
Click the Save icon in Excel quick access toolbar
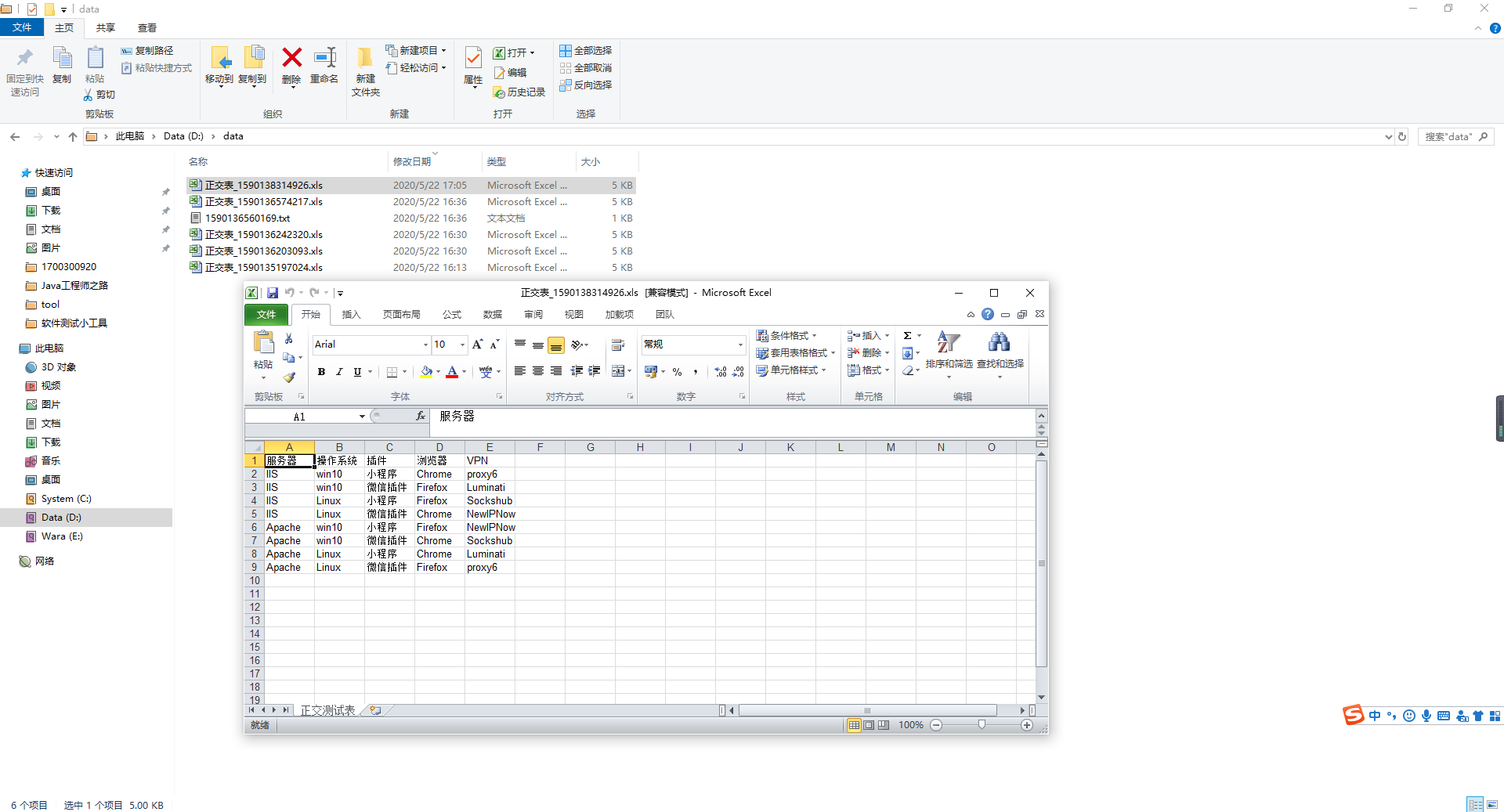coord(273,293)
